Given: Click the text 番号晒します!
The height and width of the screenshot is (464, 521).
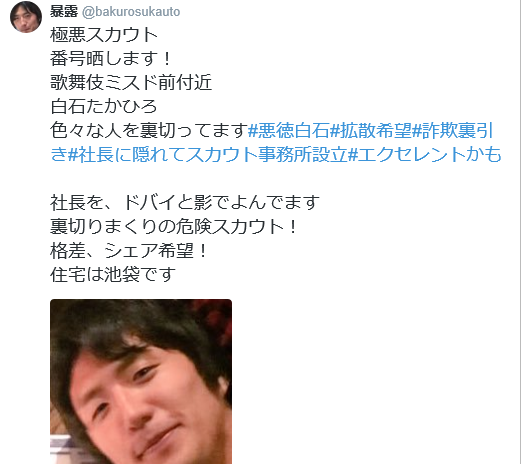Looking at the screenshot, I should 111,59.
